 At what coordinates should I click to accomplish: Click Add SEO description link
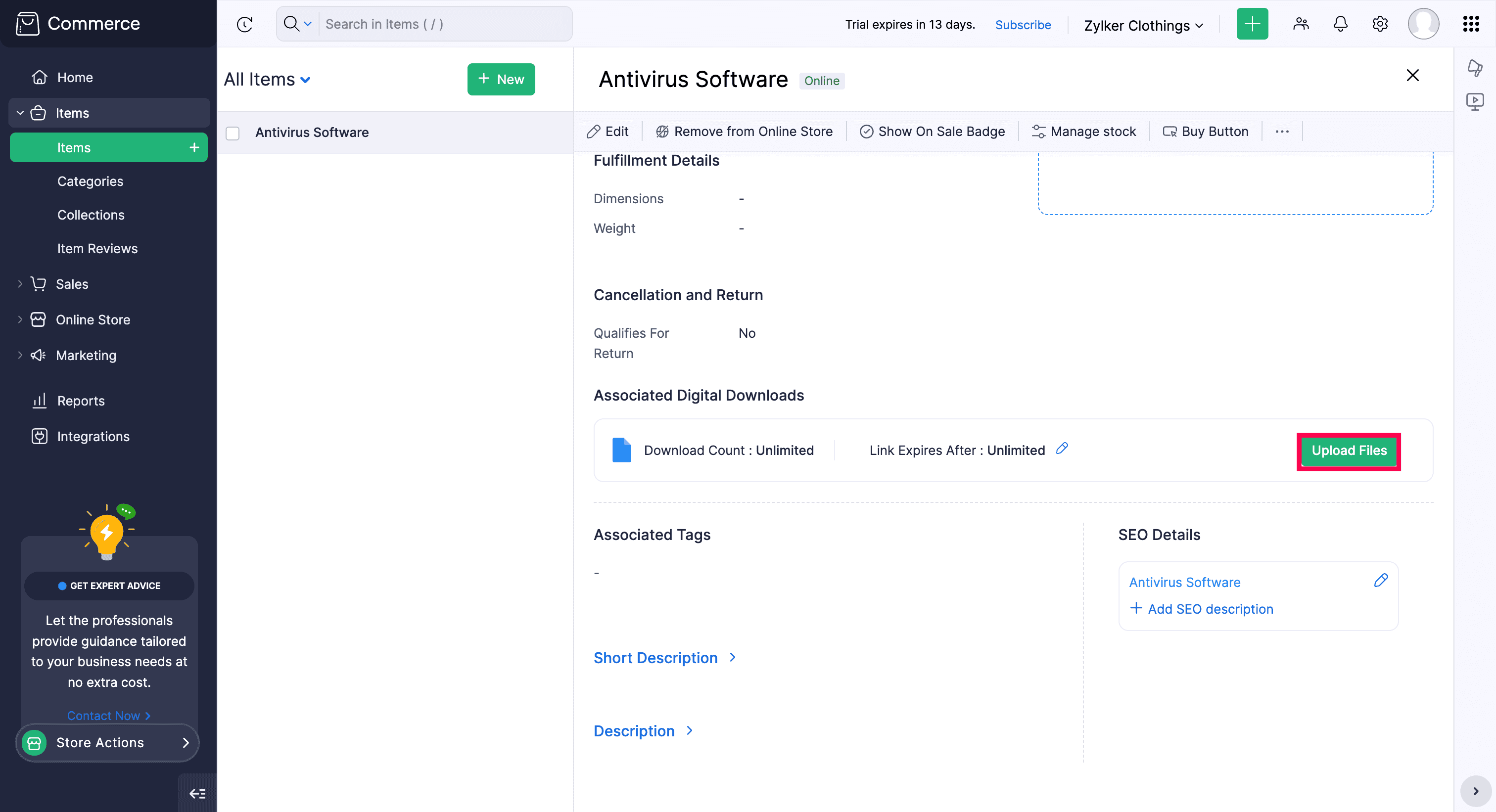click(x=1201, y=609)
